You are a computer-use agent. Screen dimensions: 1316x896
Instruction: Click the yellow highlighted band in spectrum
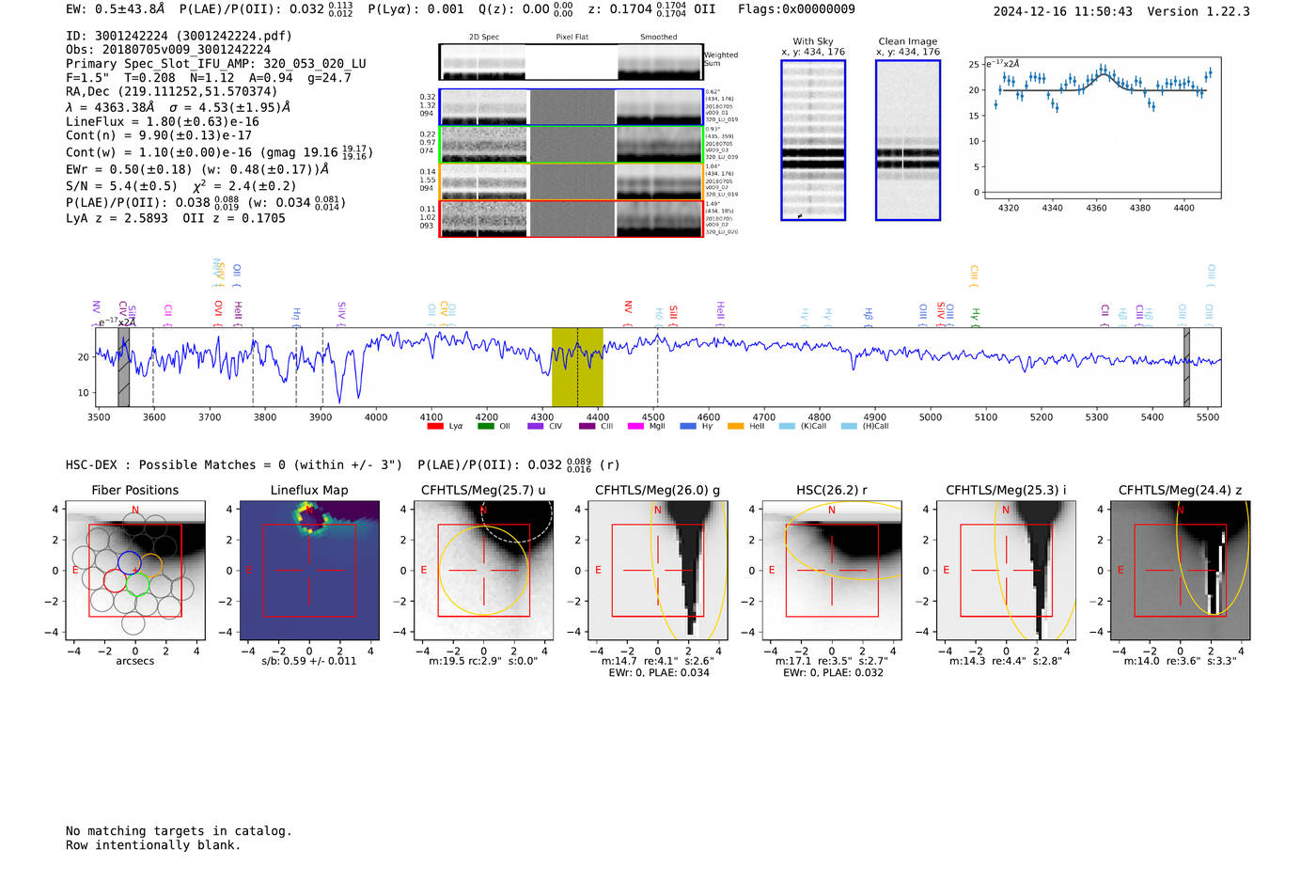(577, 367)
